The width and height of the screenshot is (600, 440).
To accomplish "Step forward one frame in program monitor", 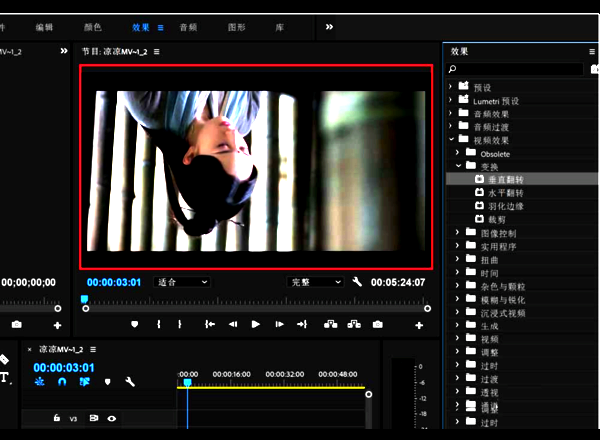I will click(279, 324).
